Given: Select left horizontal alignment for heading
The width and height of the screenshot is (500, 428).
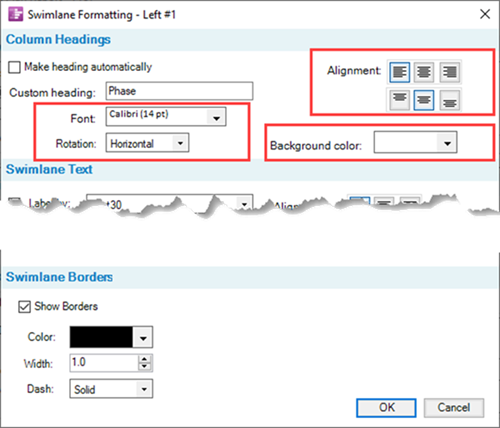Looking at the screenshot, I should click(399, 72).
